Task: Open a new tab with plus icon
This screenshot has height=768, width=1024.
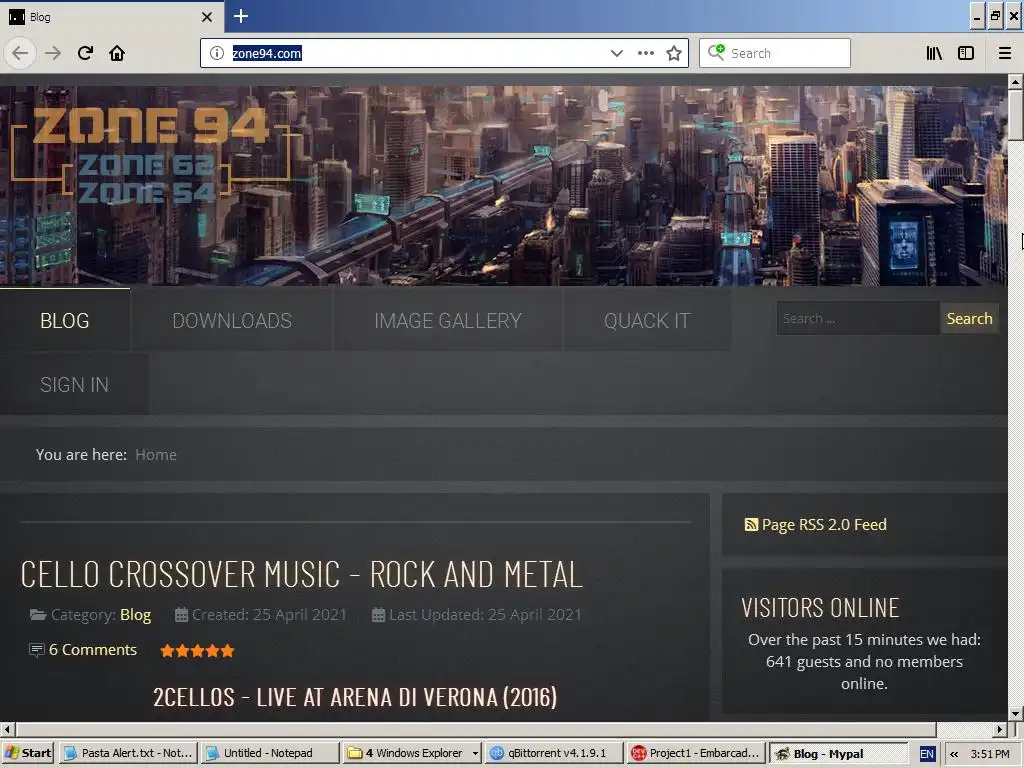Action: coord(241,16)
